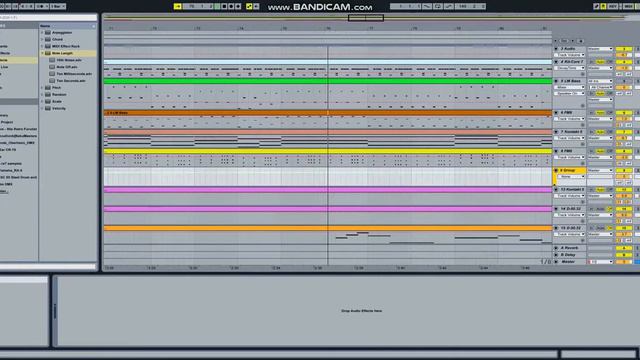Toggle the lock envelopes icon above track headers
The image size is (640, 360).
click(580, 41)
